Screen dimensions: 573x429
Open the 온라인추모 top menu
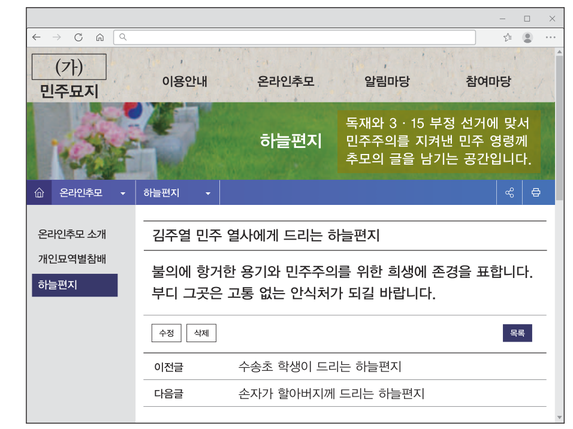[x=286, y=81]
